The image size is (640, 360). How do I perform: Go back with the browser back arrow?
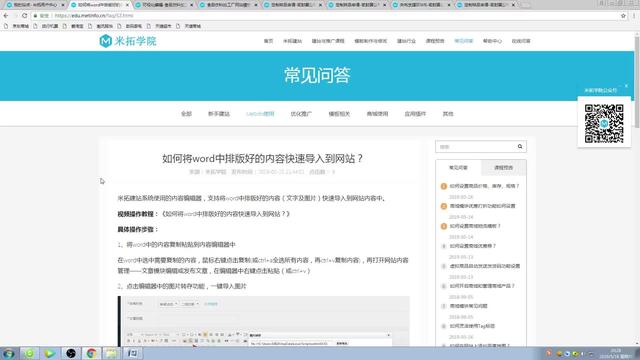(x=6, y=16)
